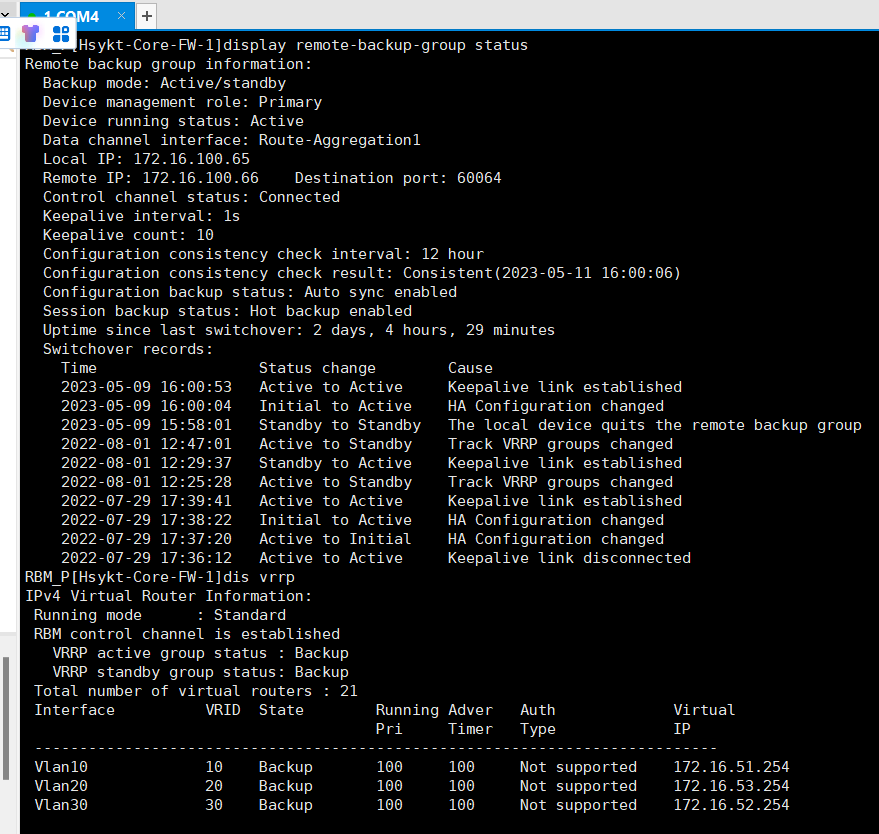Click the local IP 172.16.100.65
Image resolution: width=879 pixels, height=834 pixels.
coord(191,159)
